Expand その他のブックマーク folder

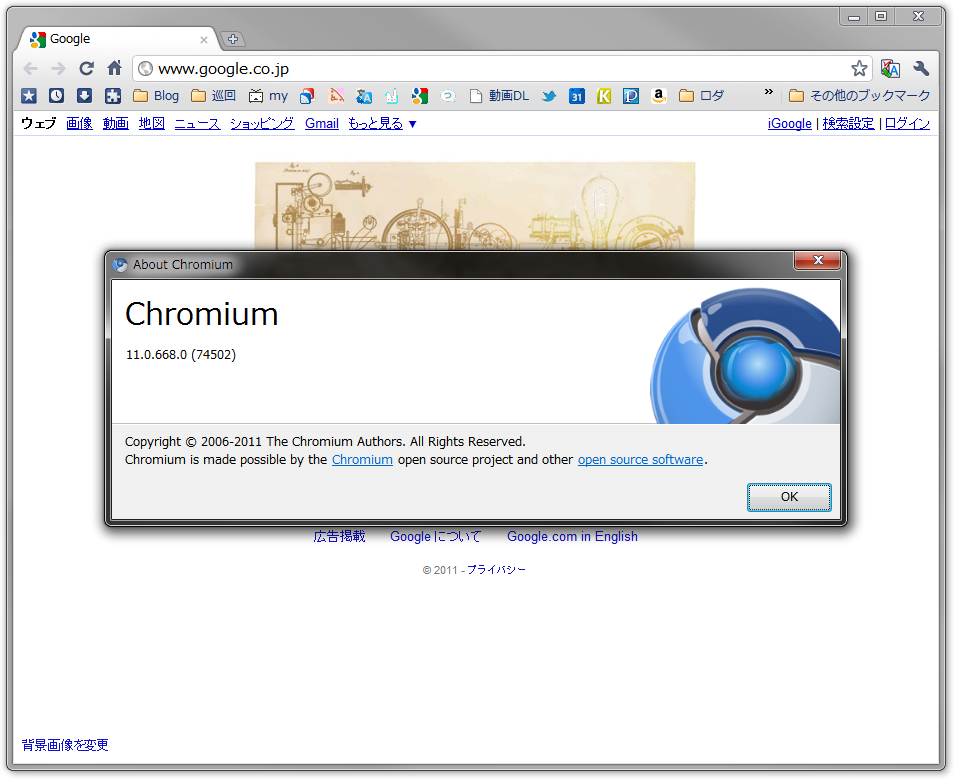[859, 96]
